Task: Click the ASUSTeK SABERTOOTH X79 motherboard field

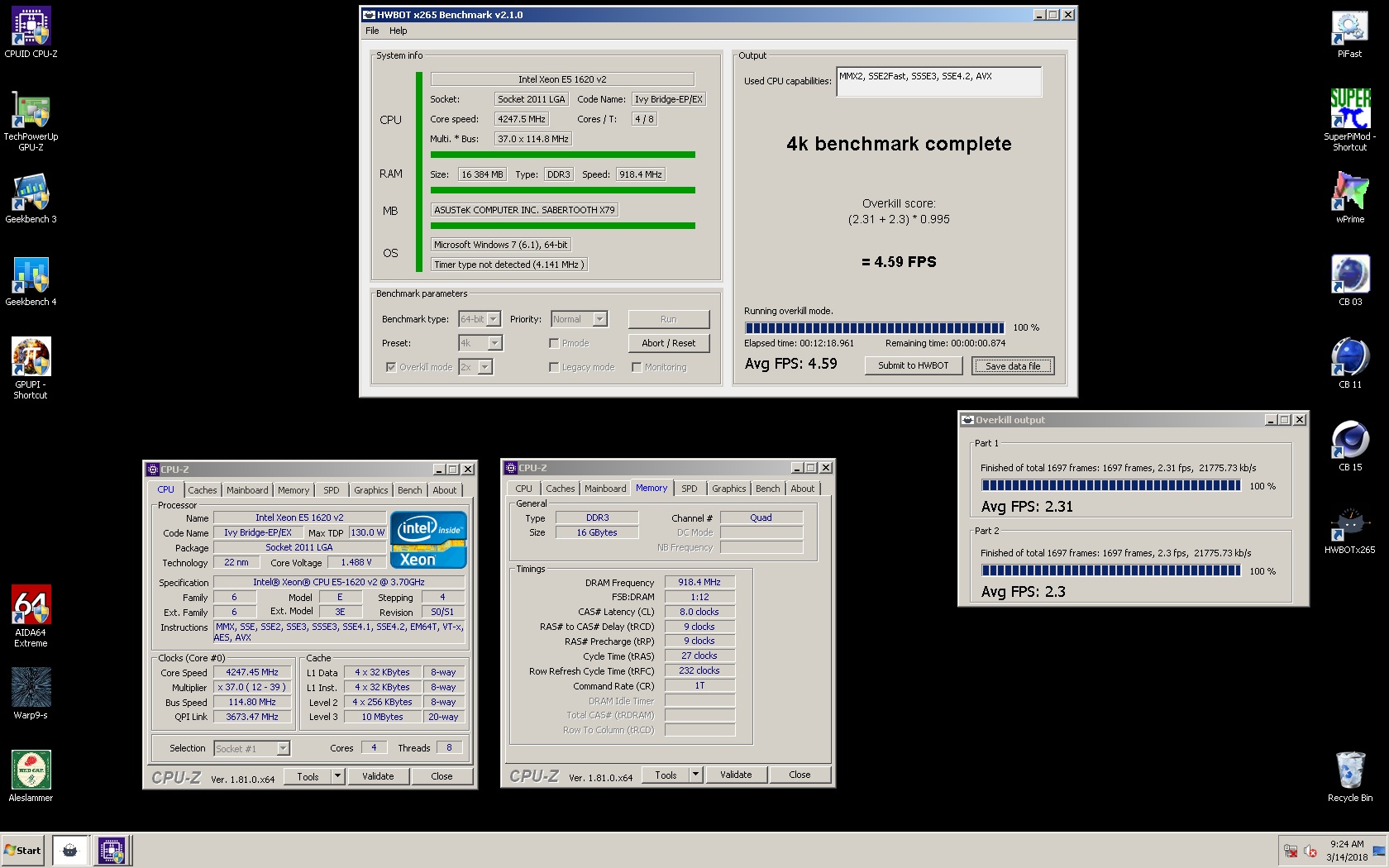Action: [524, 210]
